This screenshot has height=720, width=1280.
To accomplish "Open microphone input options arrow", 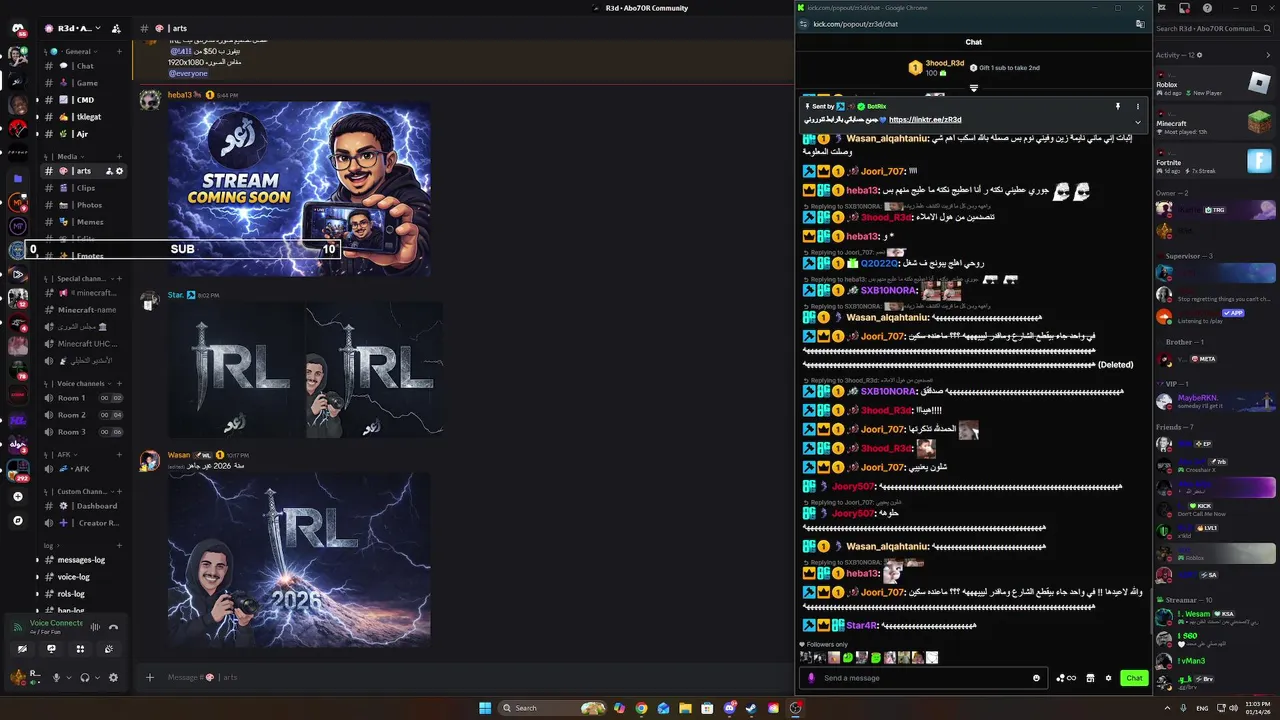I will click(68, 677).
